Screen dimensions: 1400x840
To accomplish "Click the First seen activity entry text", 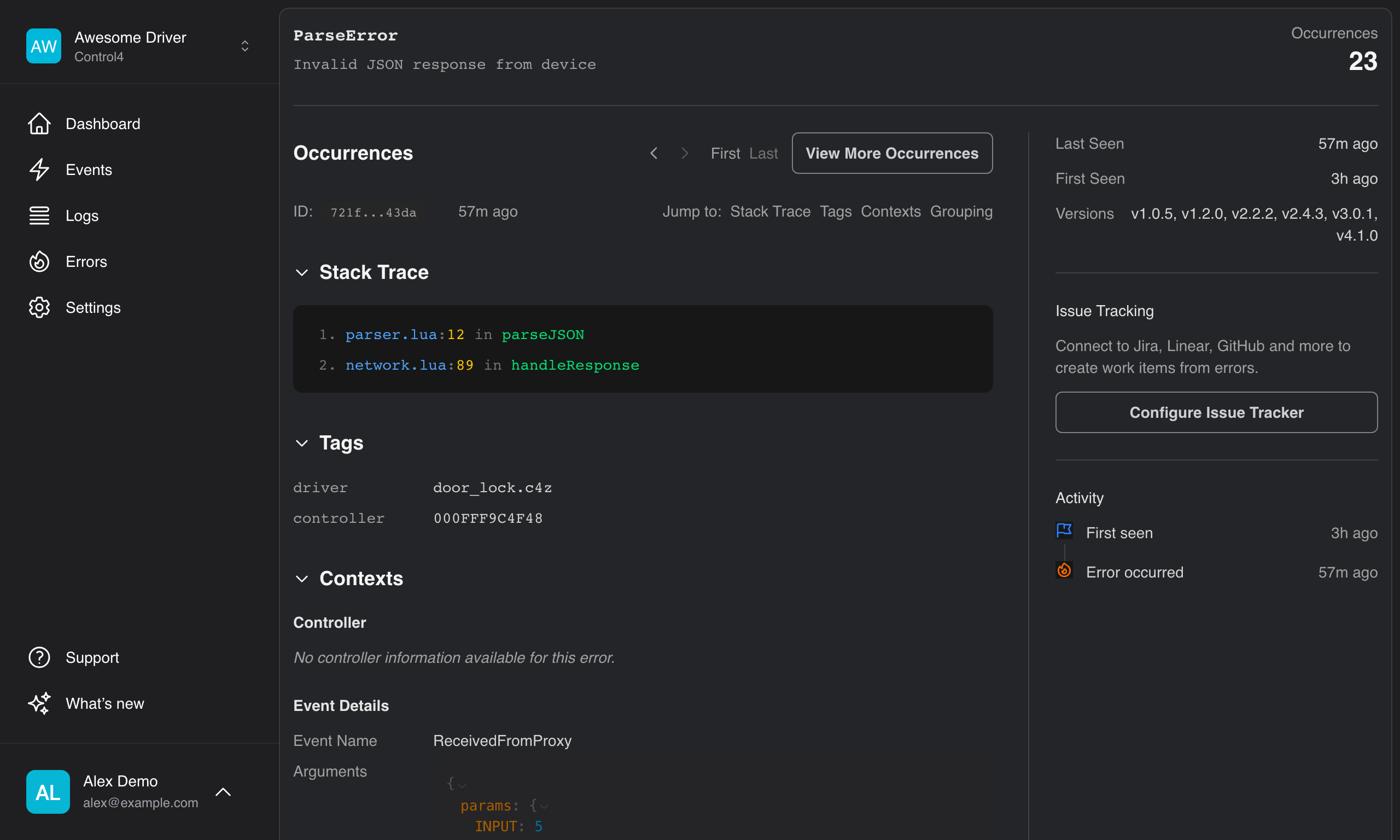I will [x=1119, y=533].
